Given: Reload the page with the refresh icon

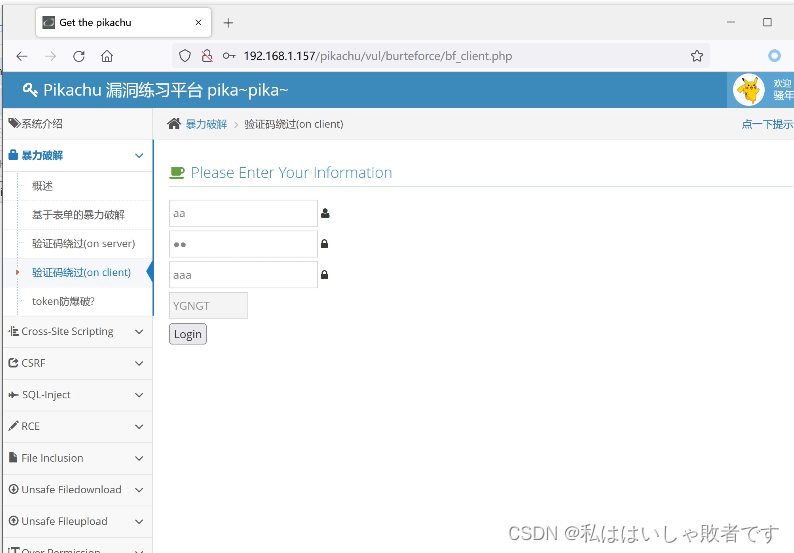Looking at the screenshot, I should 78,56.
